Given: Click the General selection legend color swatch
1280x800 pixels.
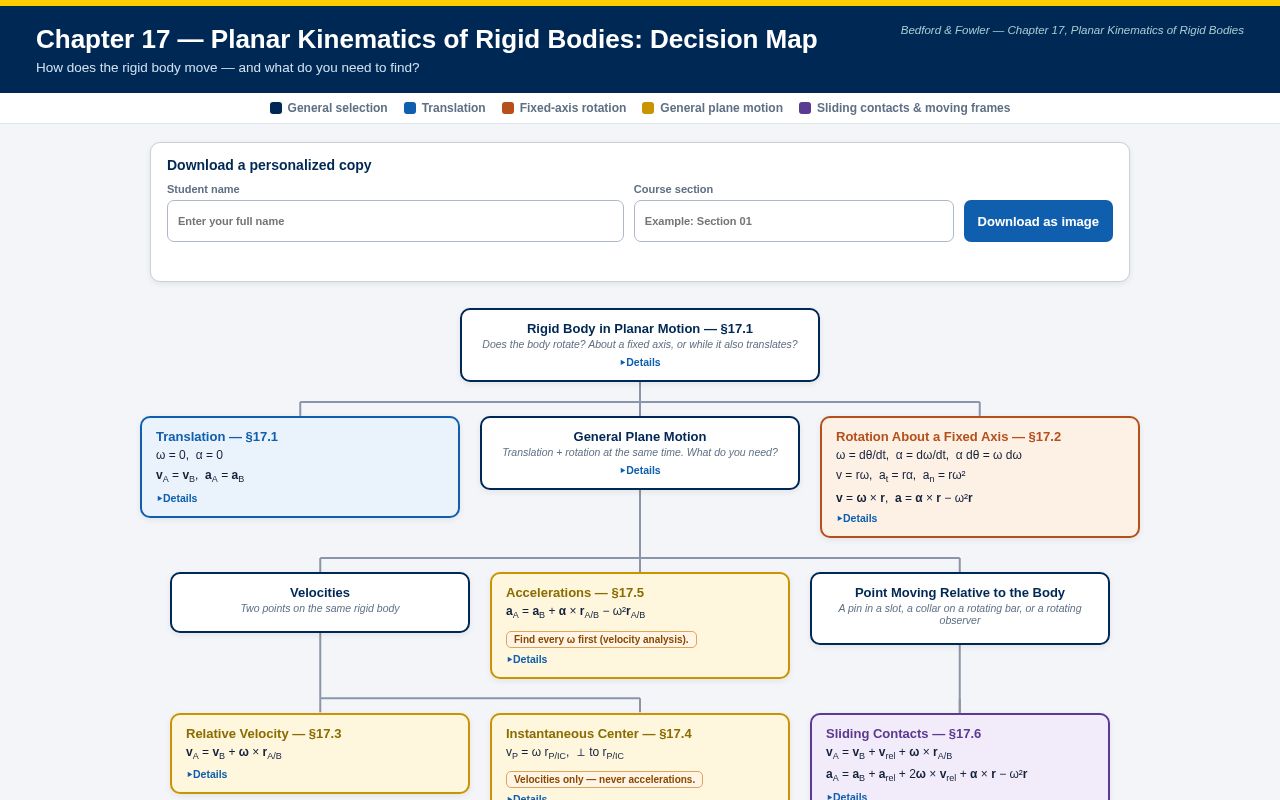Looking at the screenshot, I should [276, 108].
